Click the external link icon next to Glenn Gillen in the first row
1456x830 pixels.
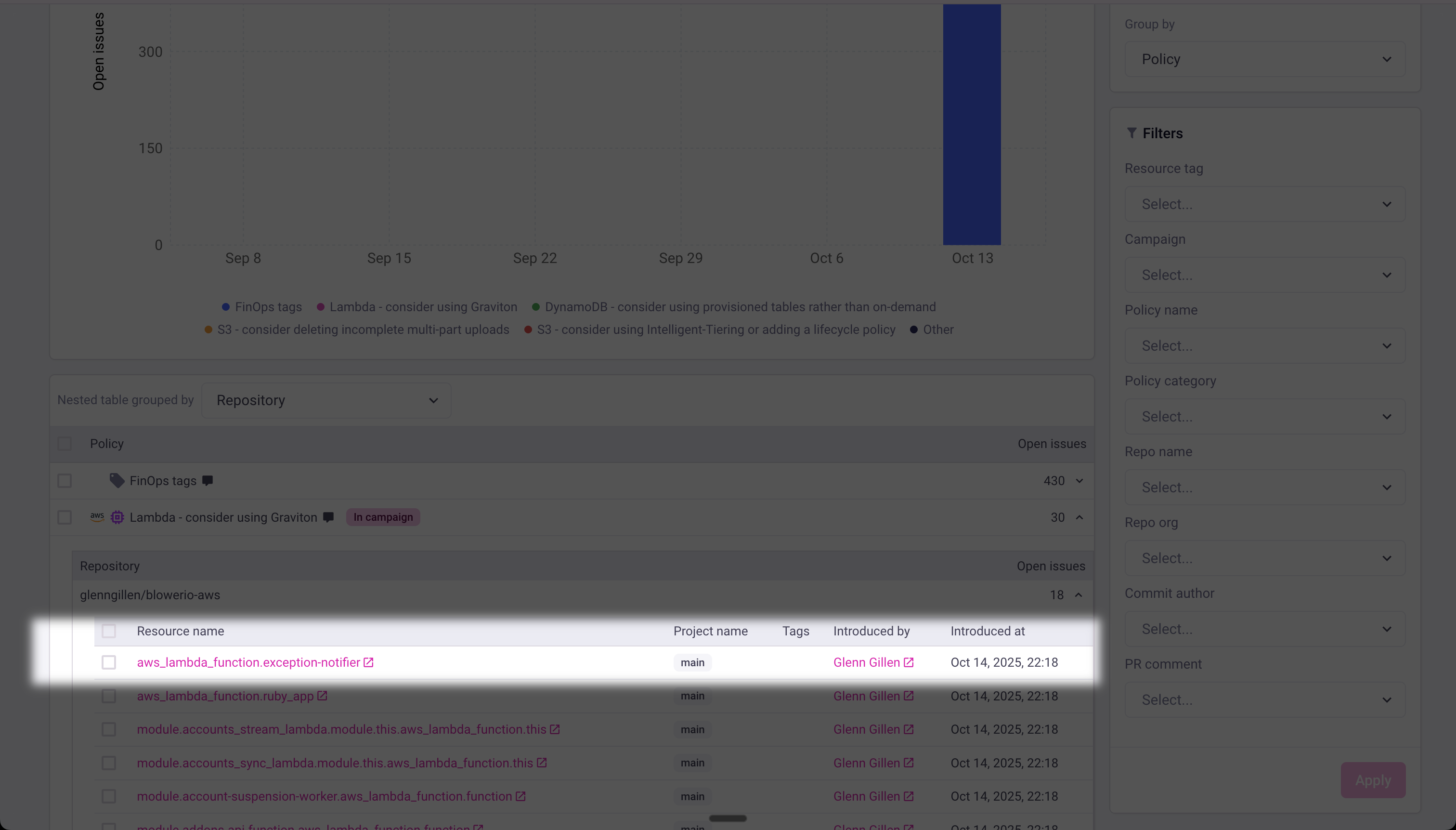[909, 662]
